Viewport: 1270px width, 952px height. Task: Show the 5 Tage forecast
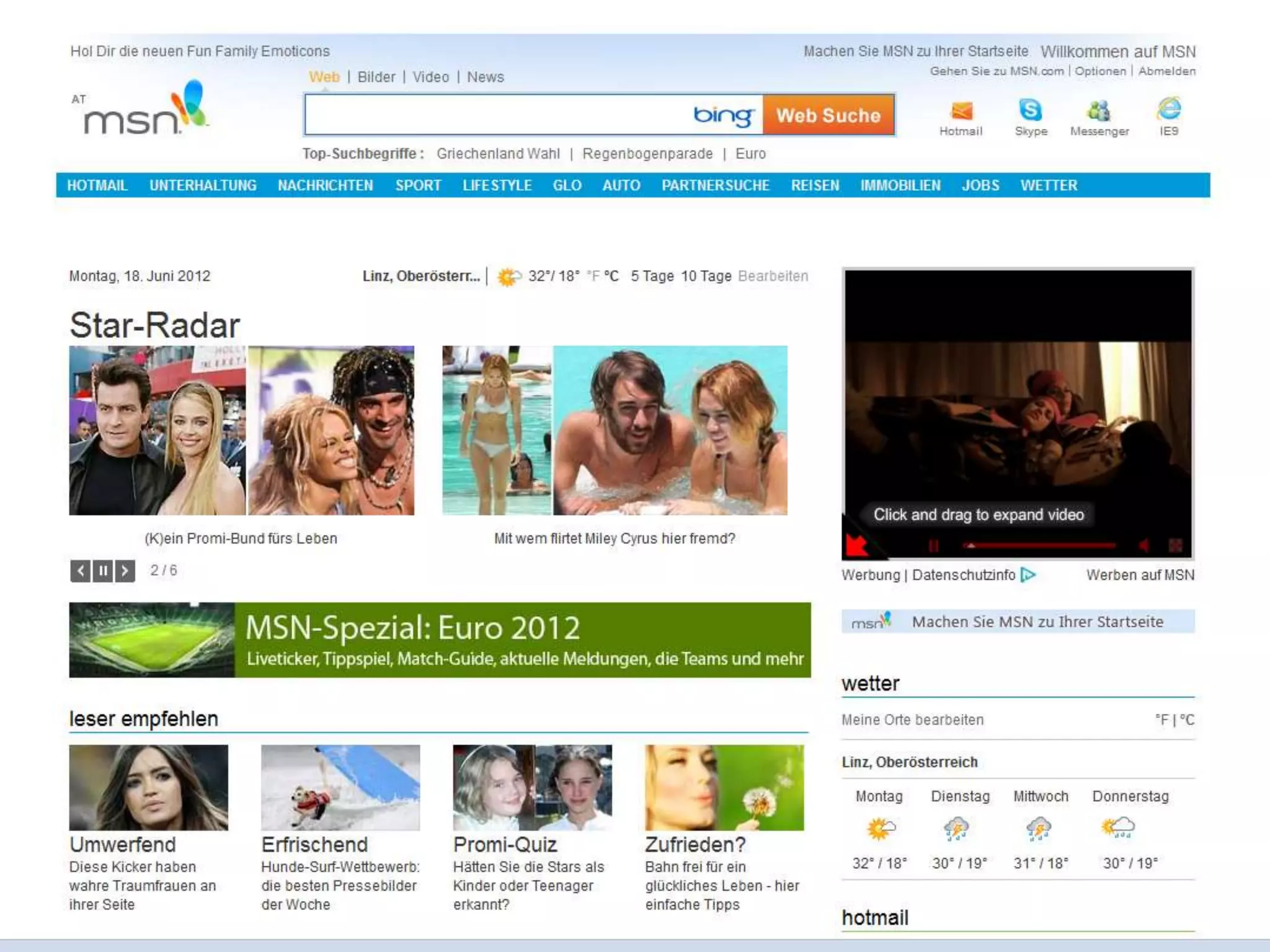pos(652,276)
